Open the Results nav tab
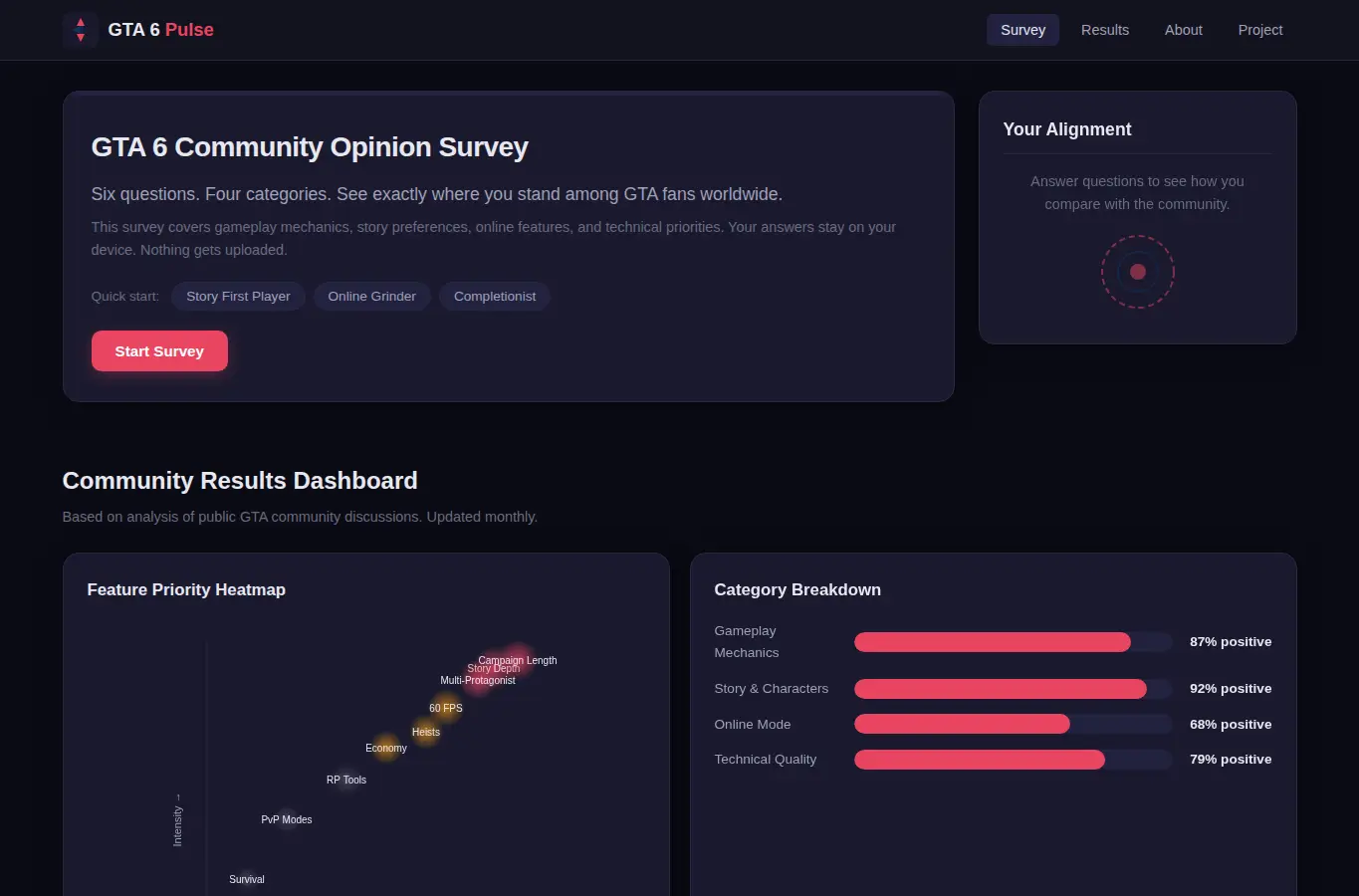Image resolution: width=1359 pixels, height=896 pixels. point(1105,30)
